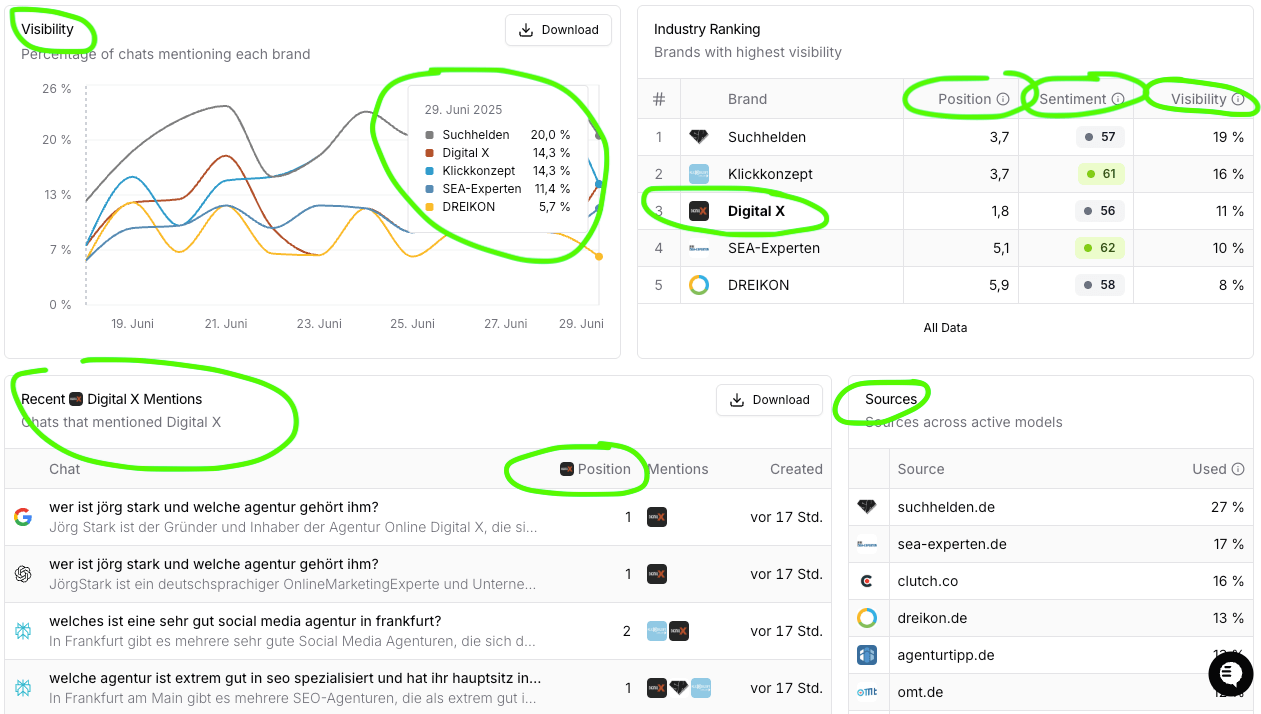Screen dimensions: 1261x714
Task: Download the Visibility chart data
Action: tap(559, 30)
